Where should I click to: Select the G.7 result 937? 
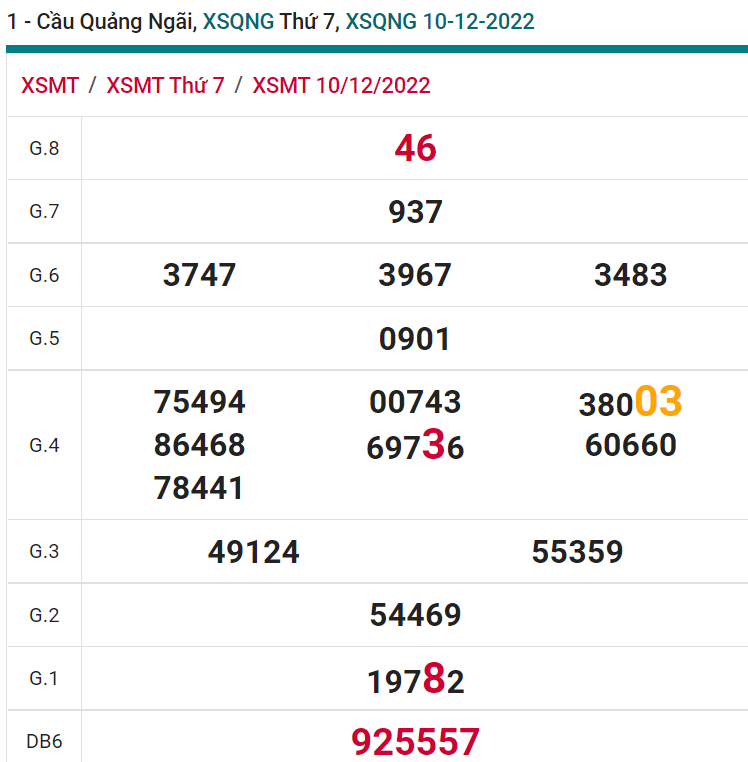click(415, 212)
